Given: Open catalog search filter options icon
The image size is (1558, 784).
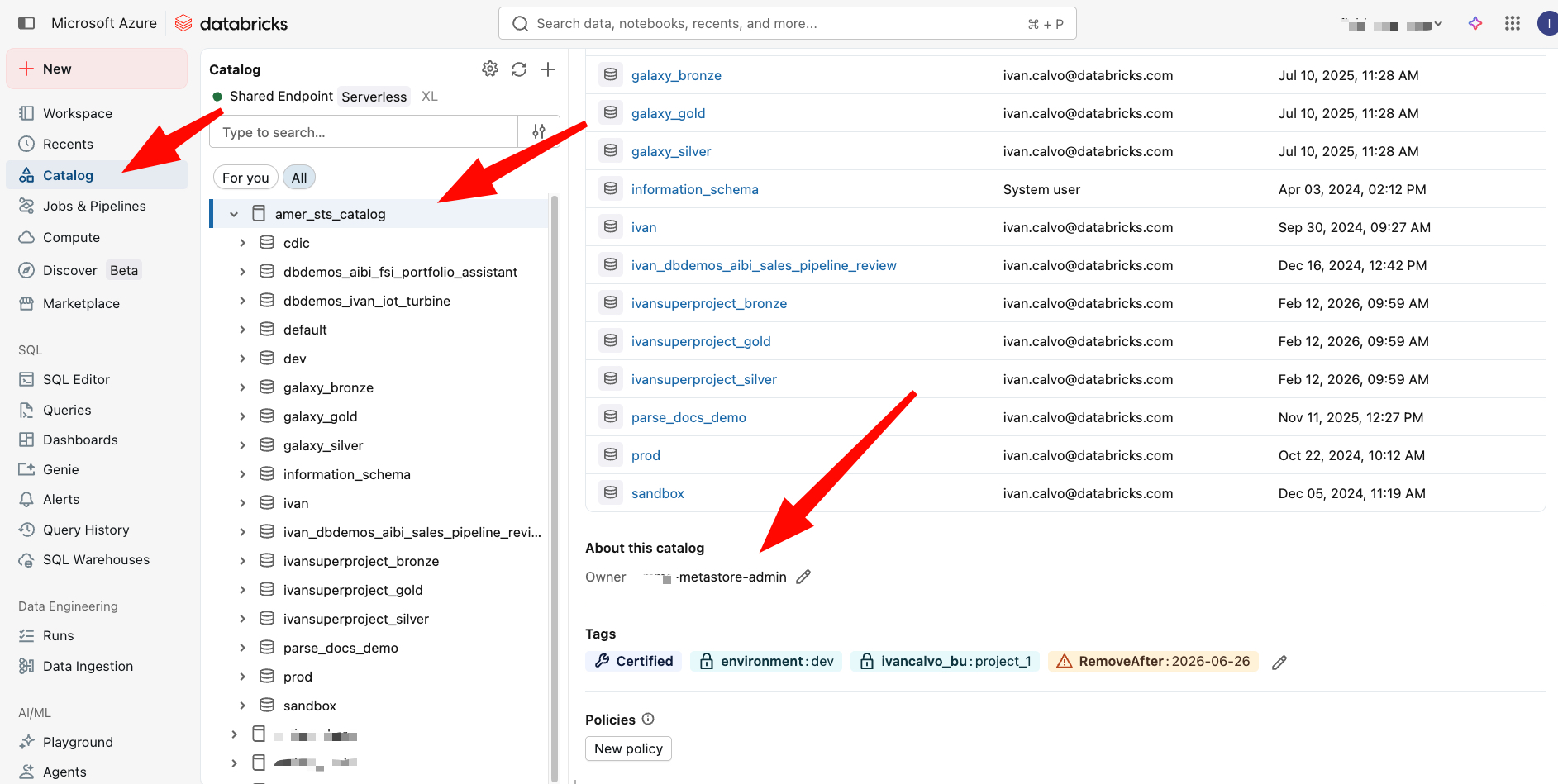Looking at the screenshot, I should coord(539,131).
